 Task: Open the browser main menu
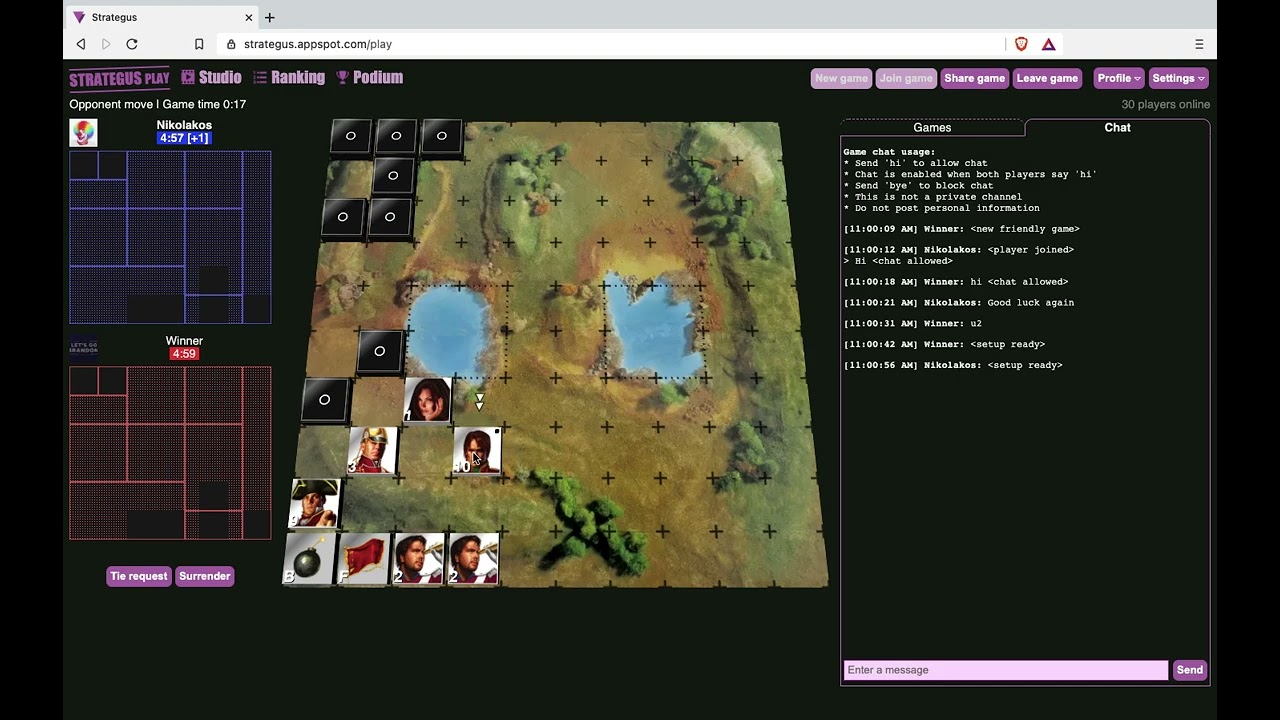[1199, 44]
